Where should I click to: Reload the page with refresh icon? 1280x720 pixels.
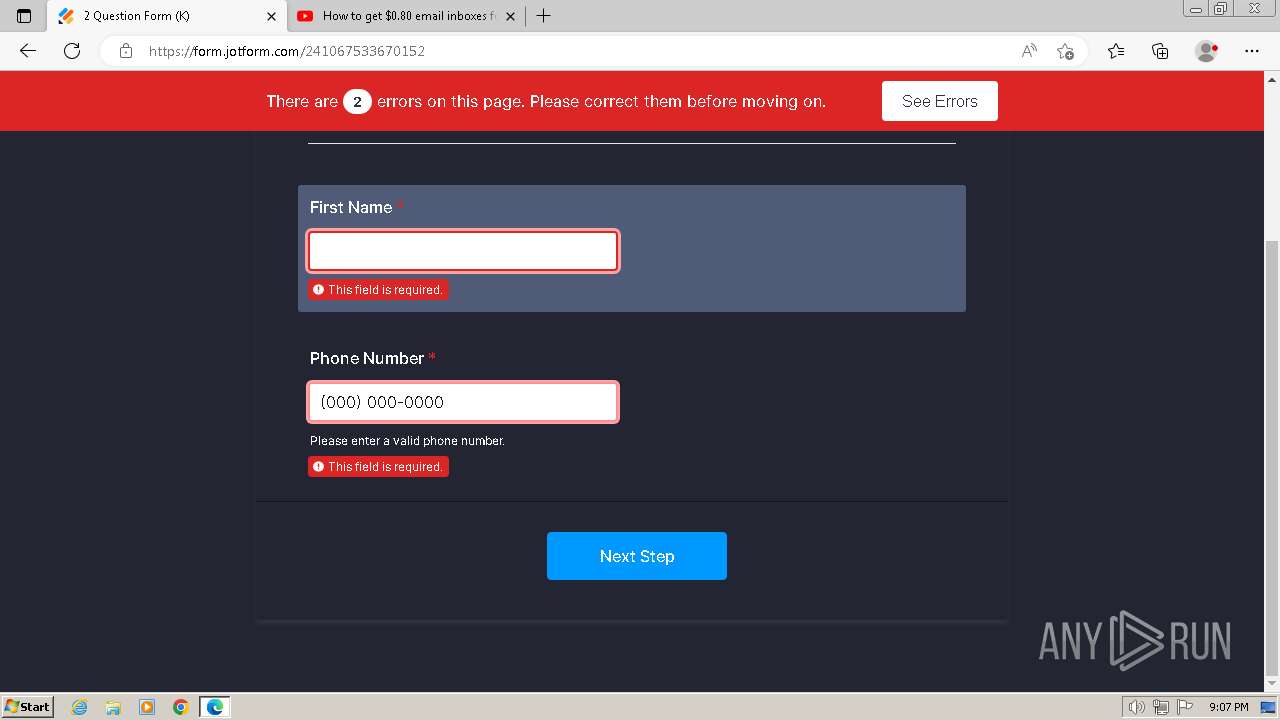coord(72,51)
